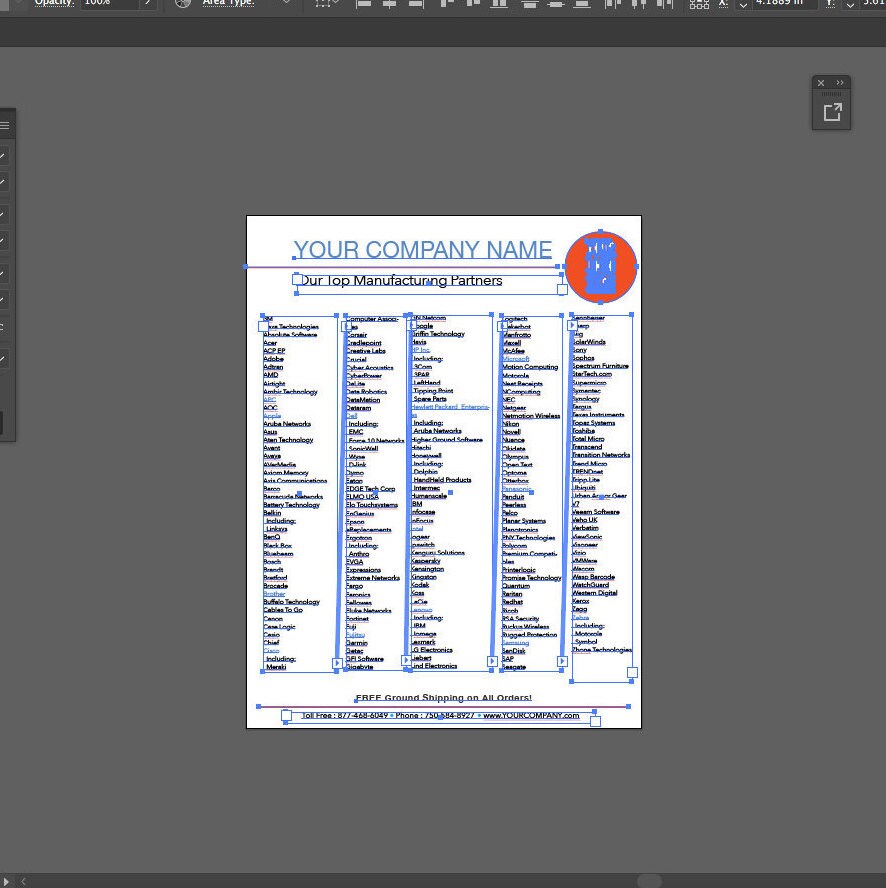Screen dimensions: 886x888
Task: Click the Area Type icon beside its label
Action: click(x=183, y=4)
